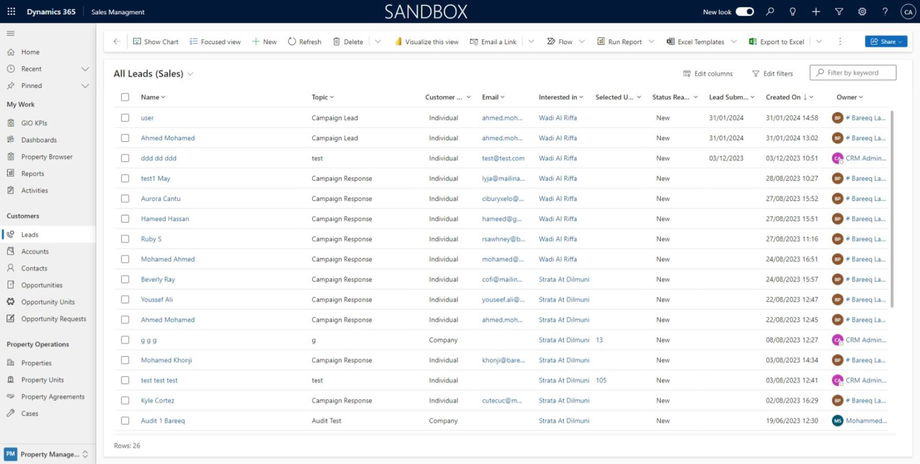The width and height of the screenshot is (920, 464).
Task: Click the more commands vertical ellipsis
Action: point(840,42)
